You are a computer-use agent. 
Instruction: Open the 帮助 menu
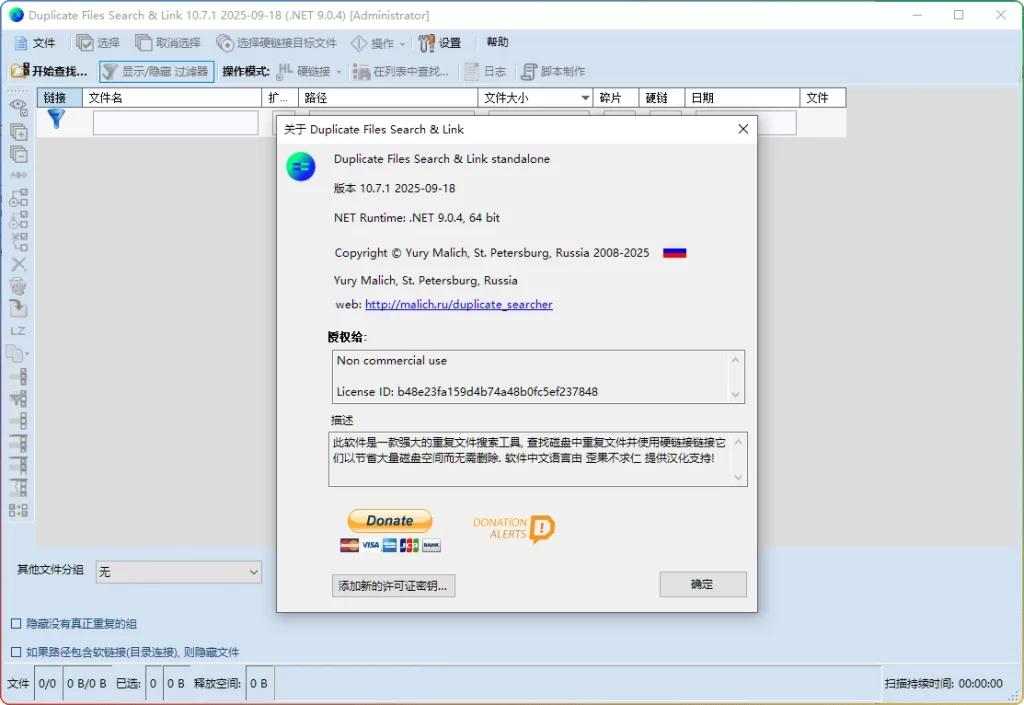coord(497,43)
